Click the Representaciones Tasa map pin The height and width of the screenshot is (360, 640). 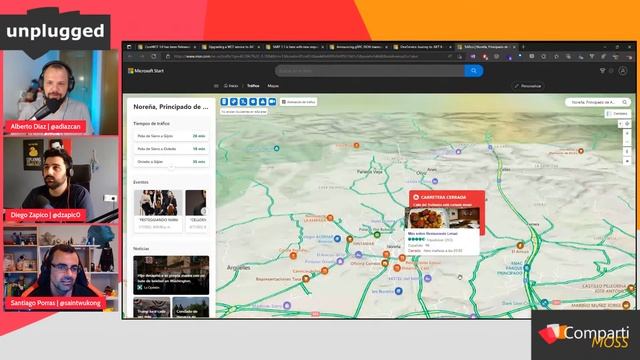(306, 279)
